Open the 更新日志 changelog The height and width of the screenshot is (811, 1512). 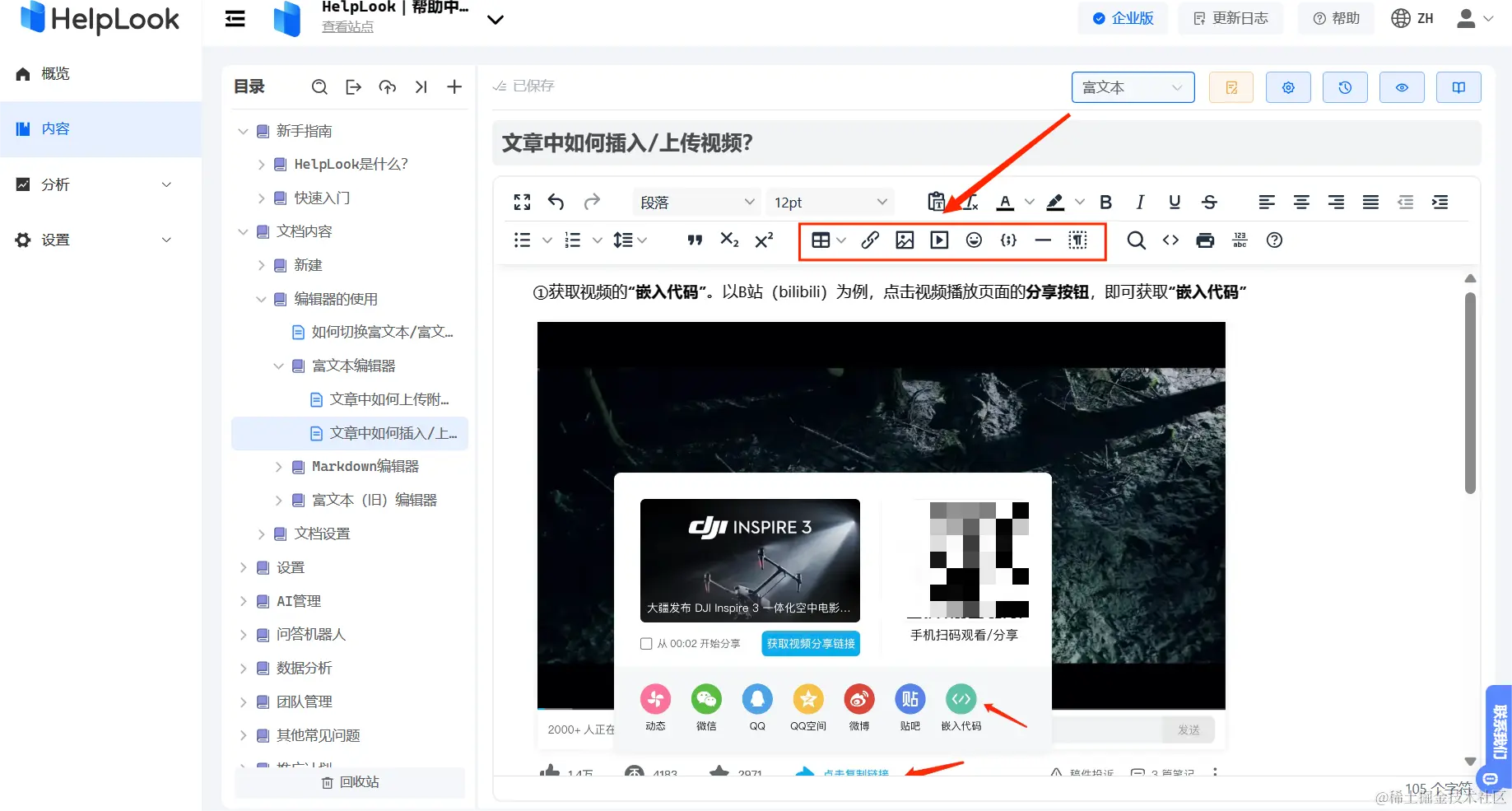coord(1231,18)
